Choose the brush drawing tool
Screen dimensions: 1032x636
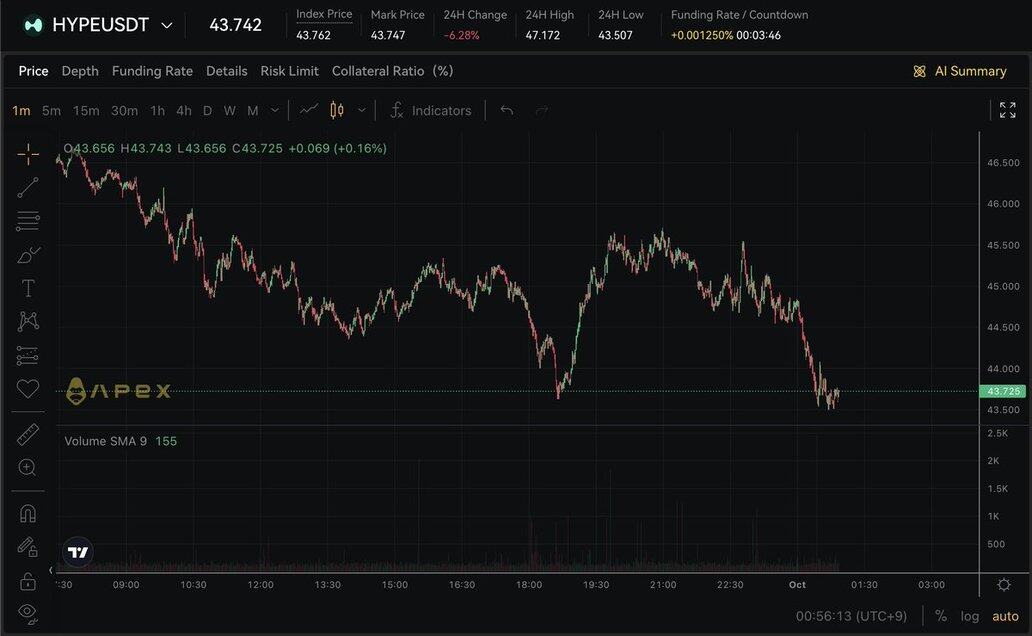tap(28, 255)
